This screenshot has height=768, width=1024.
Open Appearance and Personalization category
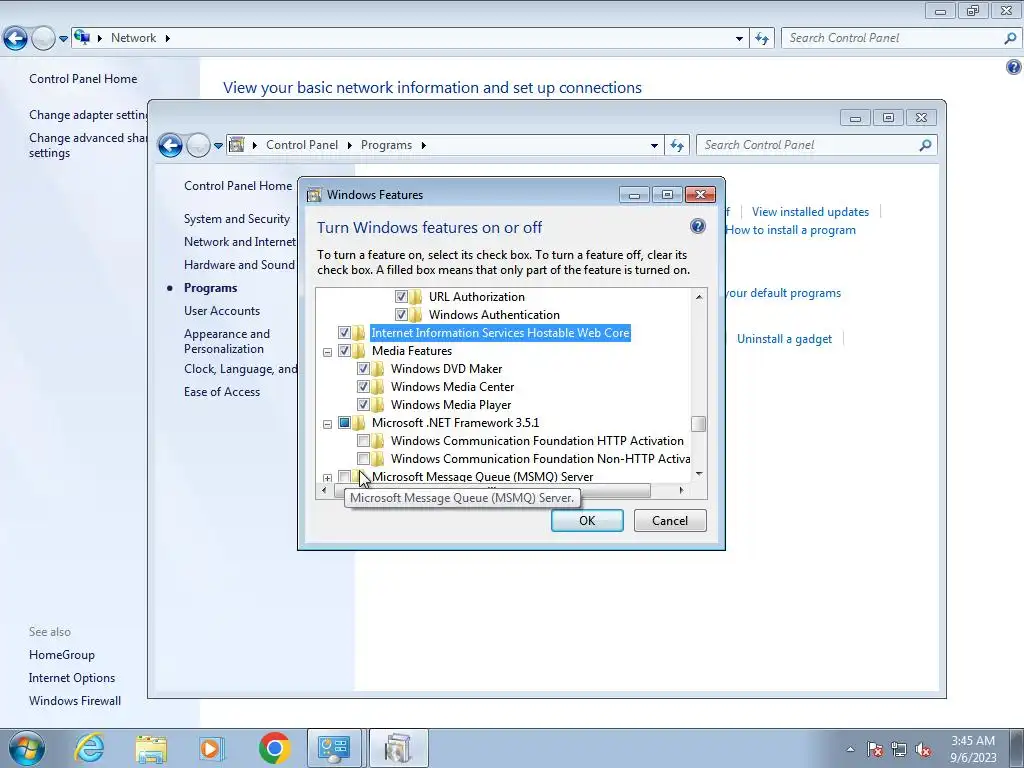(x=227, y=341)
